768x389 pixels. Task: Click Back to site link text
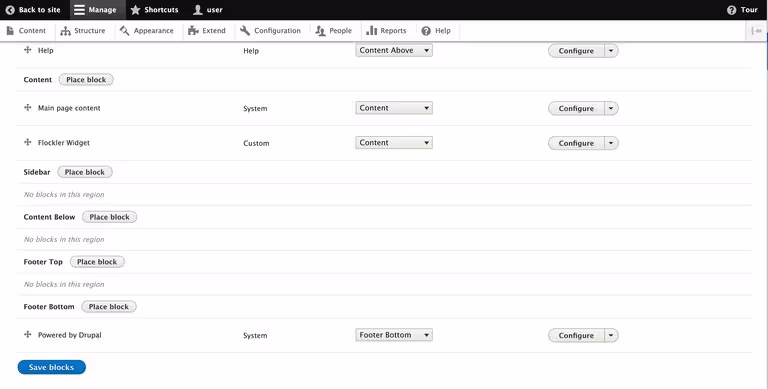point(40,10)
